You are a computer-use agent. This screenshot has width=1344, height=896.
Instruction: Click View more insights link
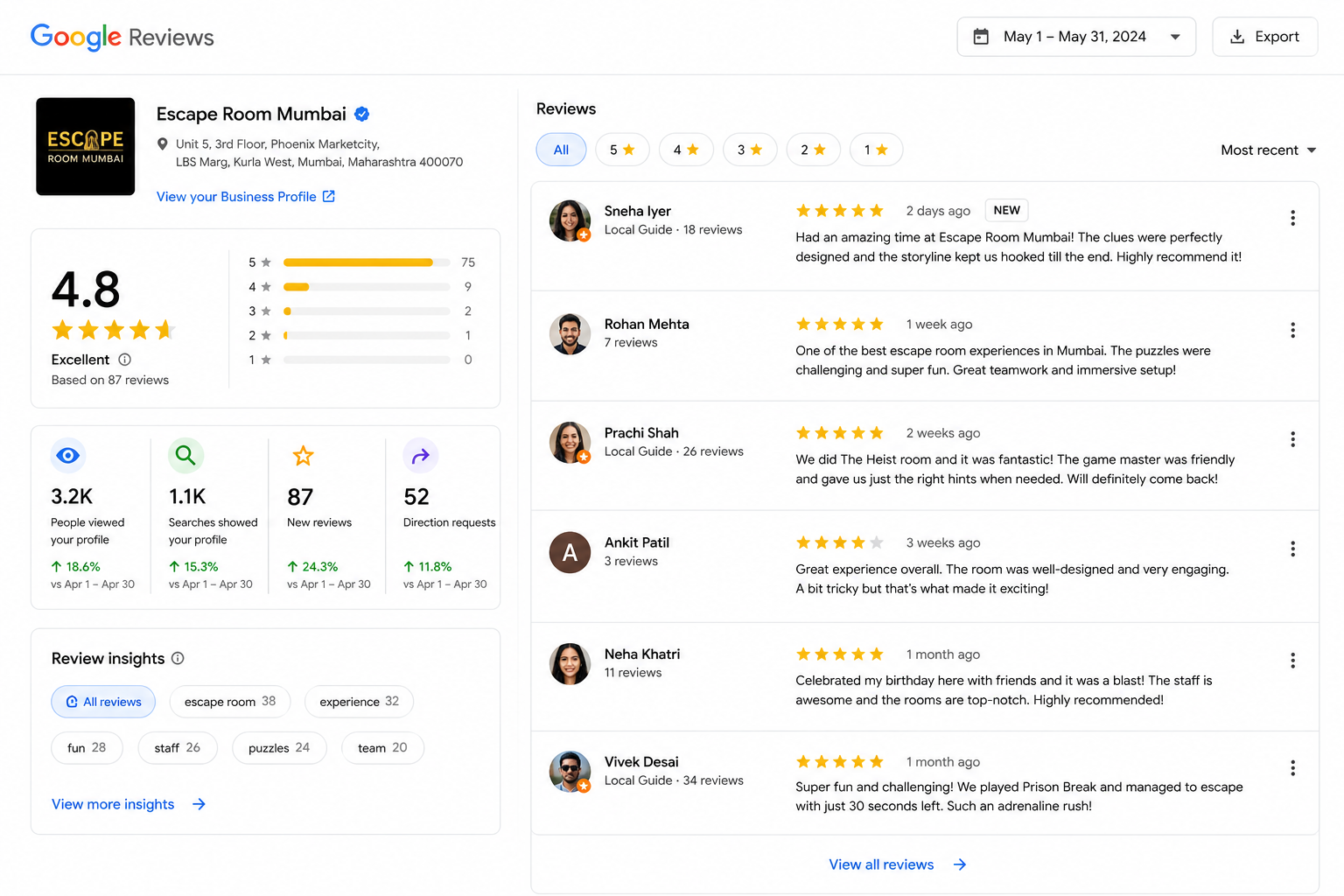pyautogui.click(x=129, y=804)
